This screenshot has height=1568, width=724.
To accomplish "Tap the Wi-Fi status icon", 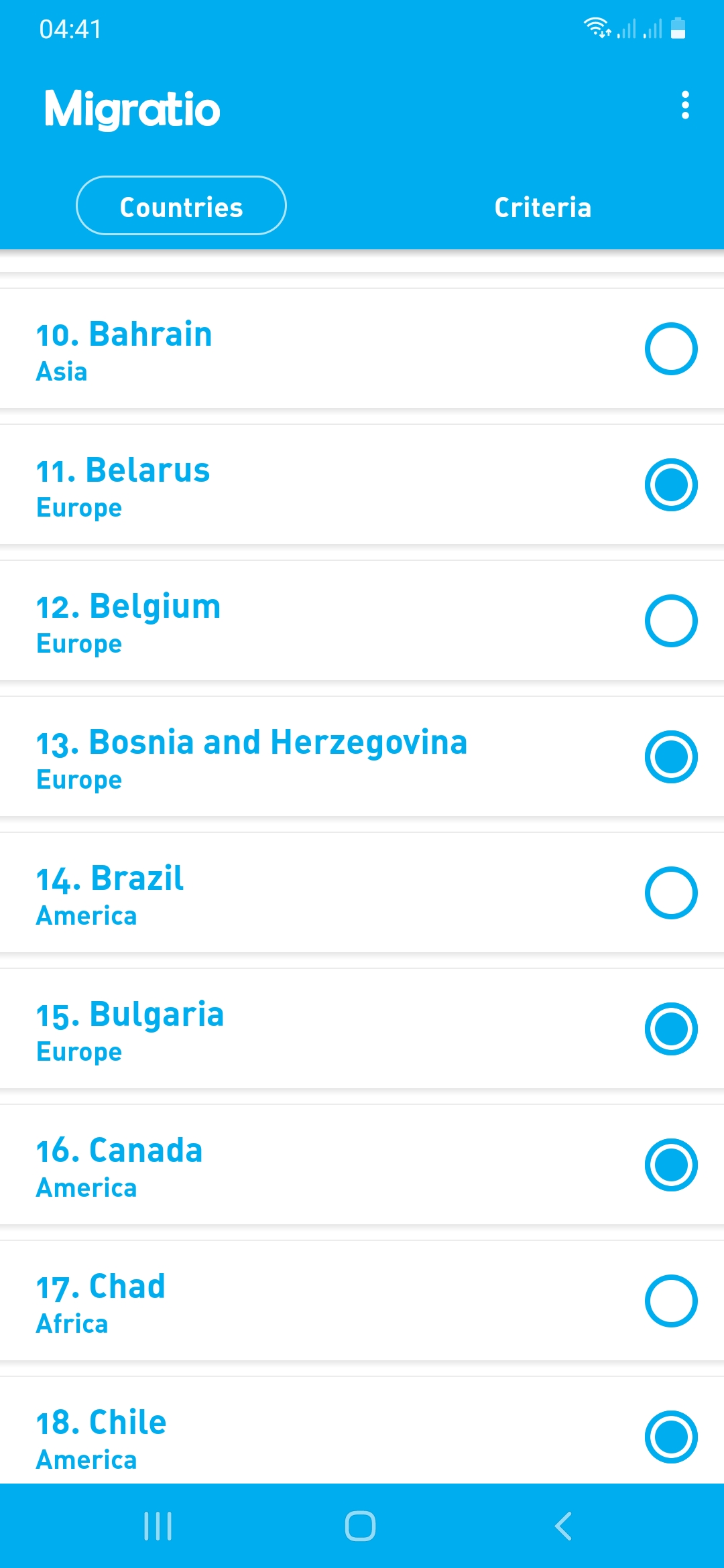I will point(596,29).
